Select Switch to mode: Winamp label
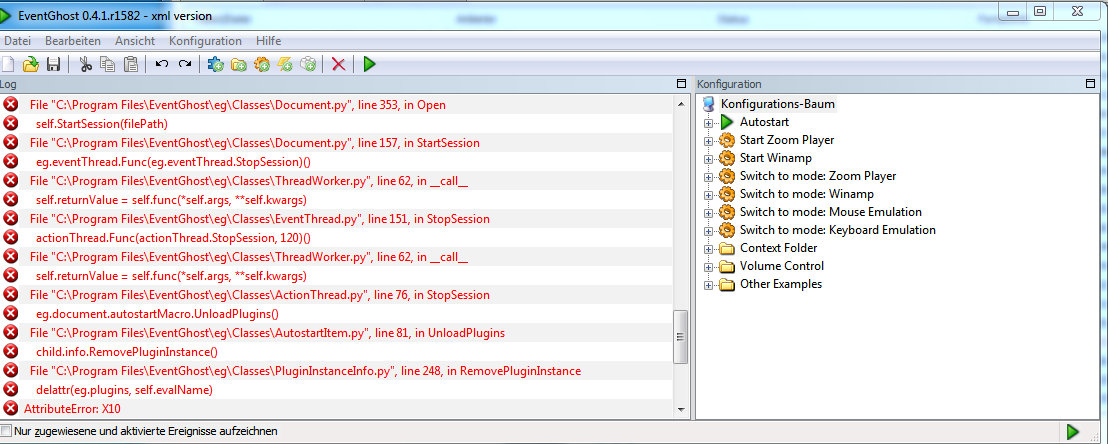Image resolution: width=1108 pixels, height=444 pixels. (x=807, y=194)
